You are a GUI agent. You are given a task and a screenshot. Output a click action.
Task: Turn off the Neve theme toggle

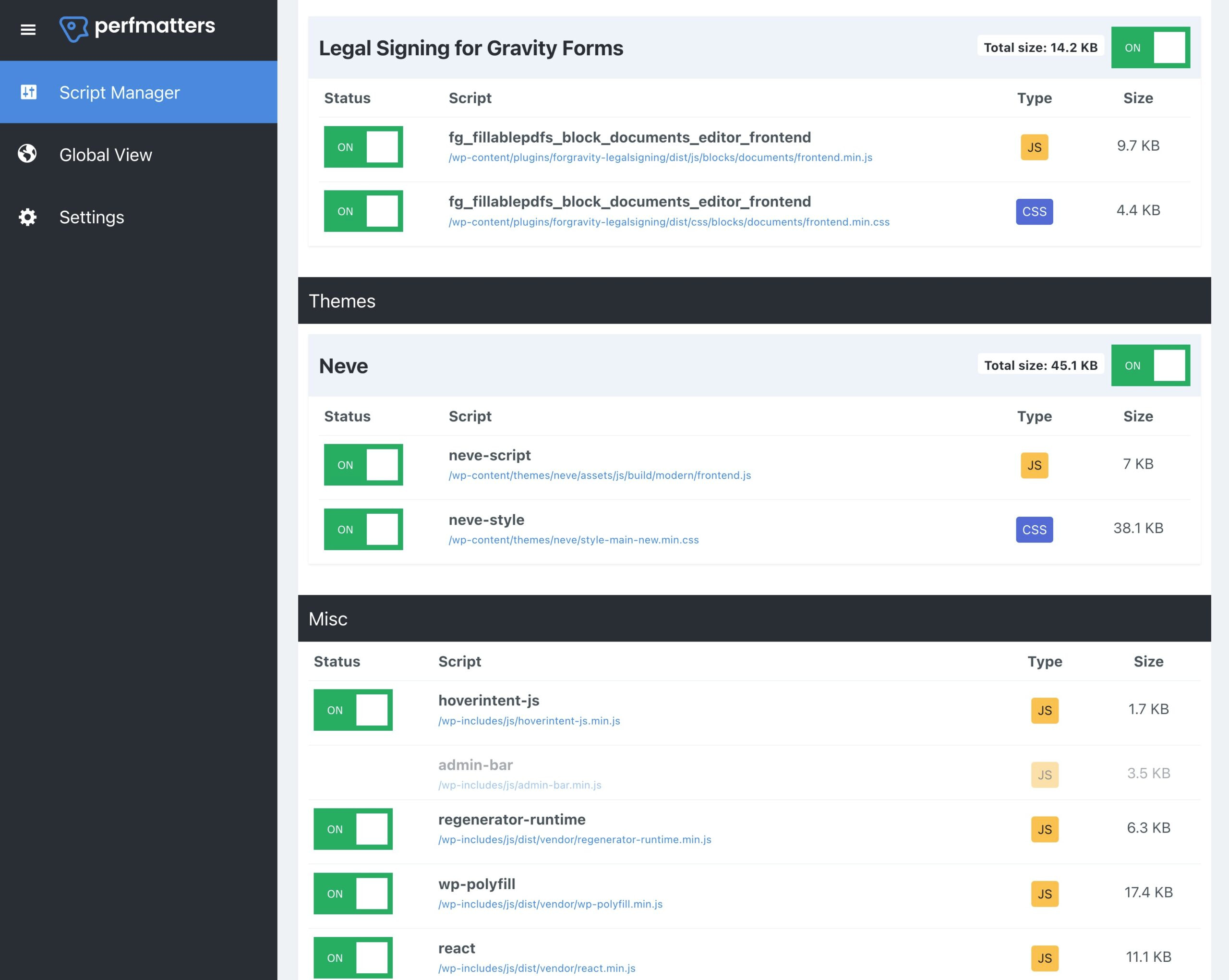1150,365
